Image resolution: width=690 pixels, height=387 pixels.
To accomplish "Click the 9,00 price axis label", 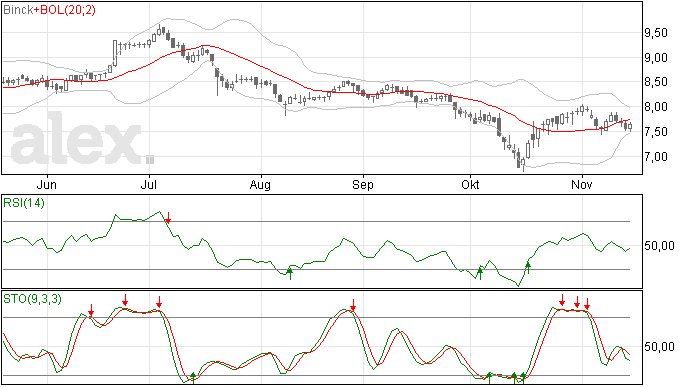I will click(x=656, y=58).
